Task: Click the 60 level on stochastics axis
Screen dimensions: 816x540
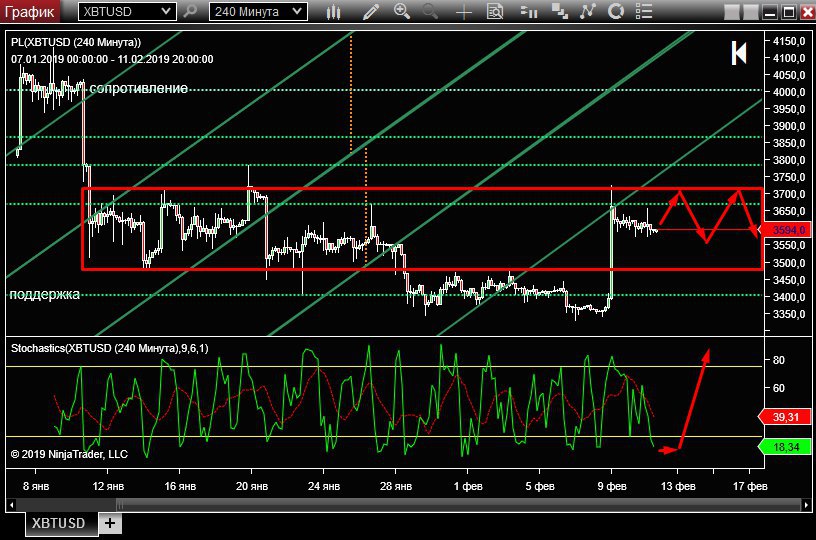Action: pyautogui.click(x=779, y=388)
